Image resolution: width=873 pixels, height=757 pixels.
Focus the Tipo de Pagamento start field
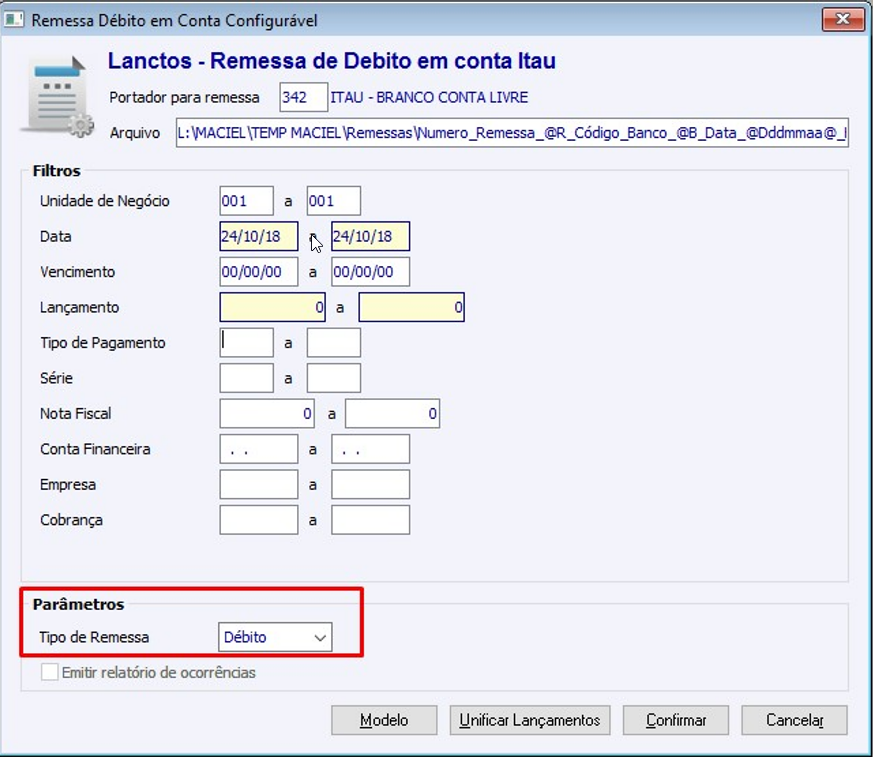(247, 342)
